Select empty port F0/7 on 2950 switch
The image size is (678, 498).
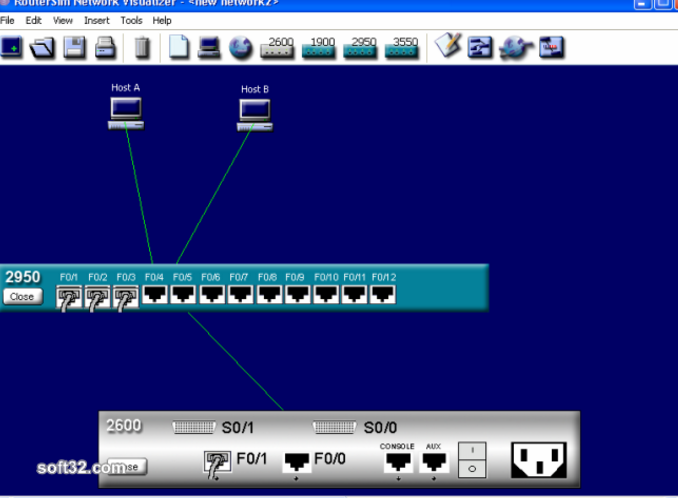pyautogui.click(x=240, y=295)
